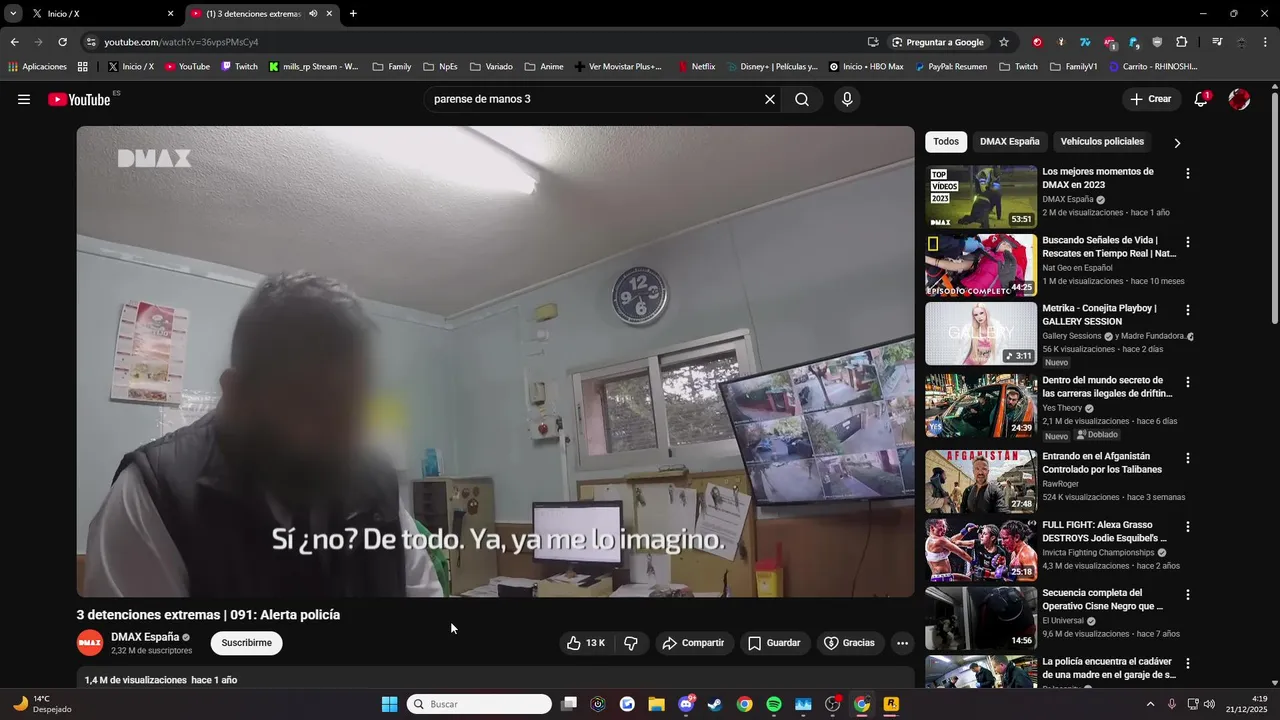
Task: Open a new browser tab
Action: (353, 14)
